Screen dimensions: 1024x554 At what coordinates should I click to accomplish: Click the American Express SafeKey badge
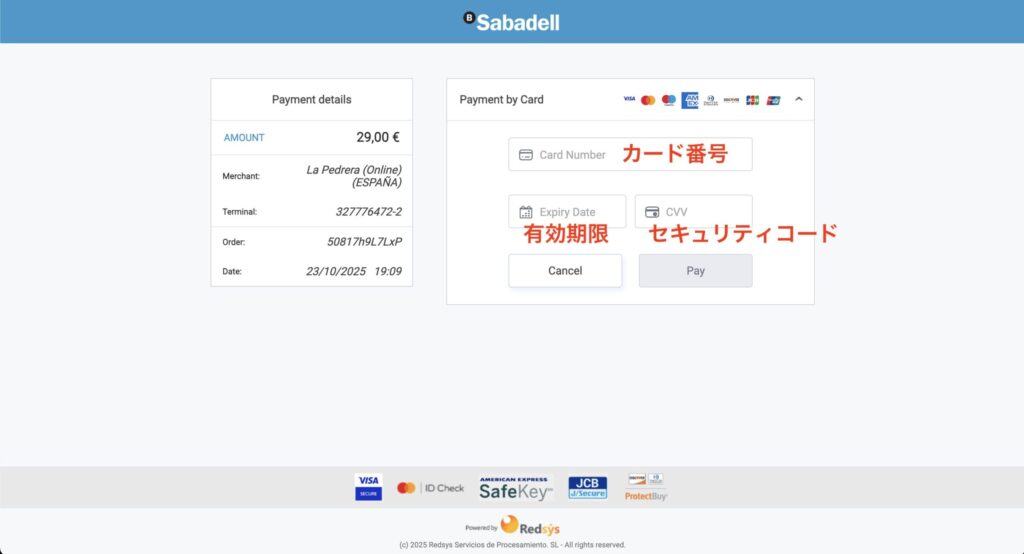coord(515,488)
